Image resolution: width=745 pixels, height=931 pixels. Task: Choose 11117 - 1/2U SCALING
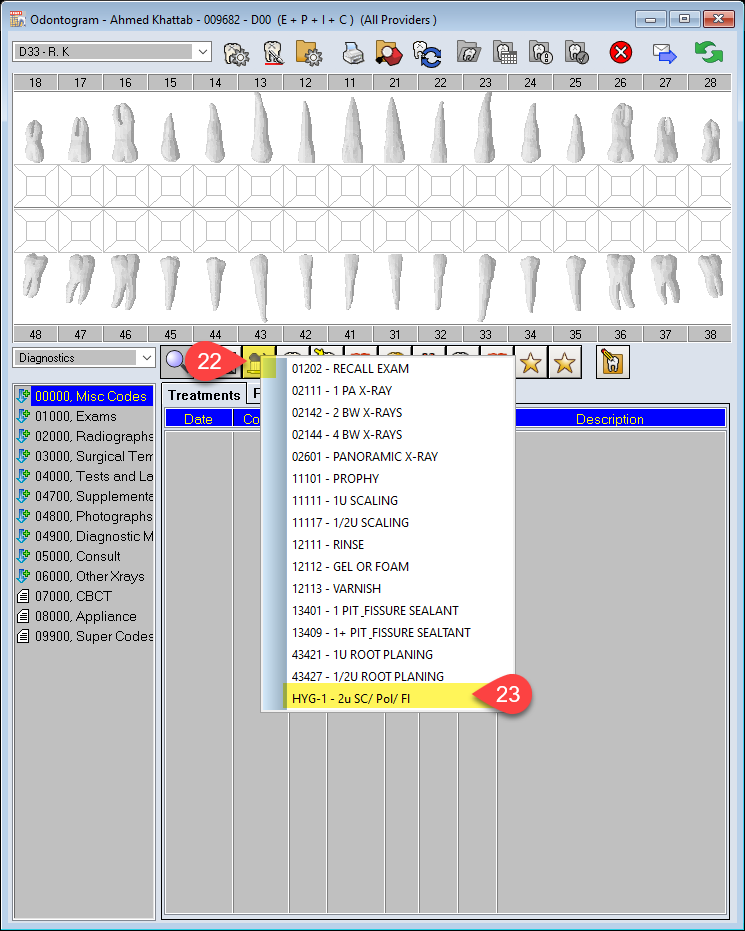click(x=387, y=522)
